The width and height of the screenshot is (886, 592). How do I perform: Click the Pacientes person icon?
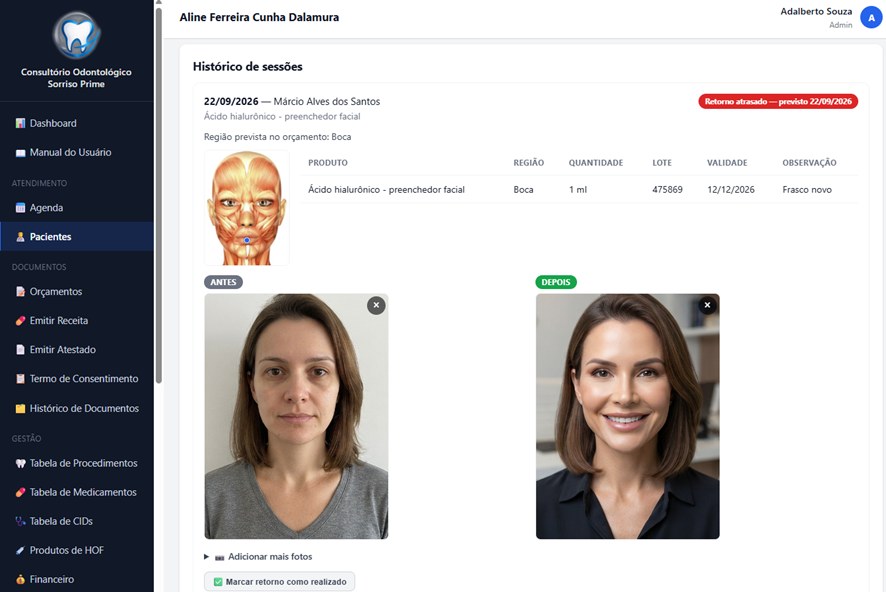tap(20, 237)
